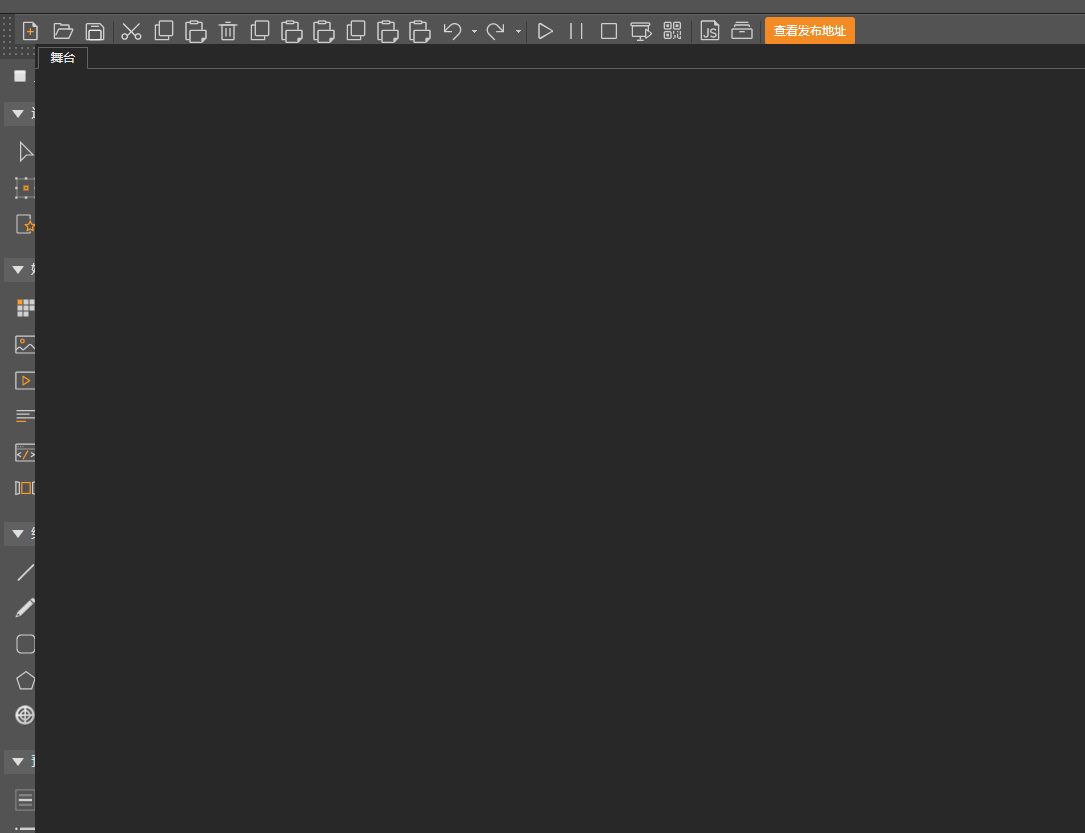The height and width of the screenshot is (833, 1085).
Task: Click the orange 查看发布地址 button
Action: (x=810, y=31)
